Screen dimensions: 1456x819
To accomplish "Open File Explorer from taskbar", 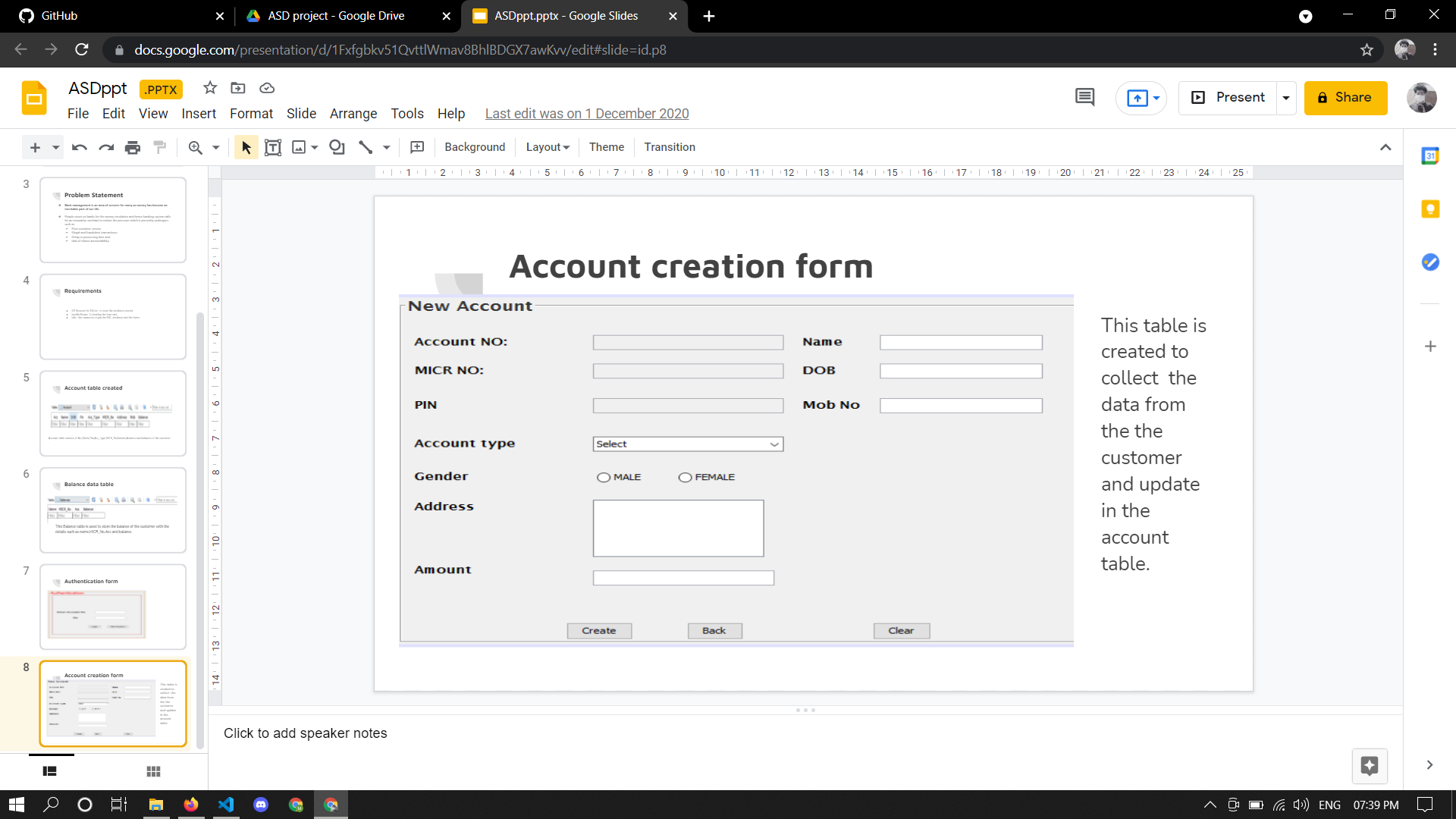I will [156, 805].
